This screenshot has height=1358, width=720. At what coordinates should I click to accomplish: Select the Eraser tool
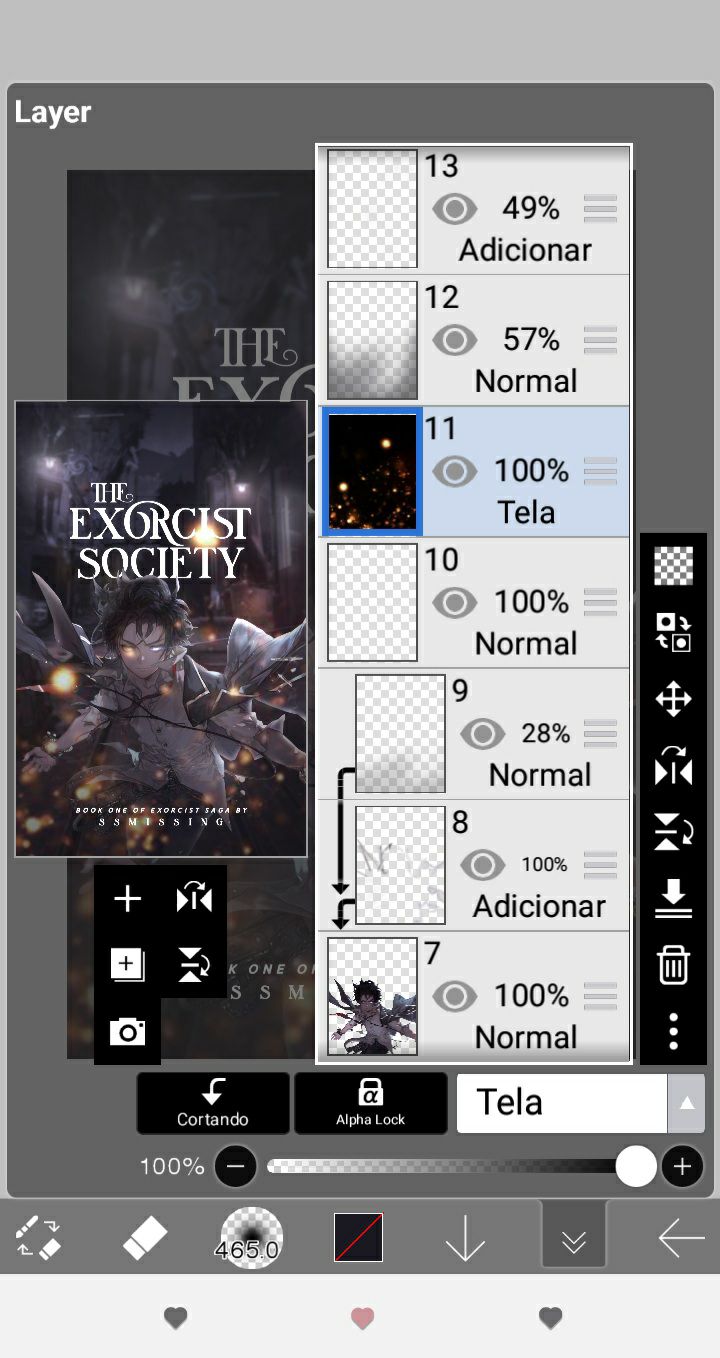coord(145,1238)
